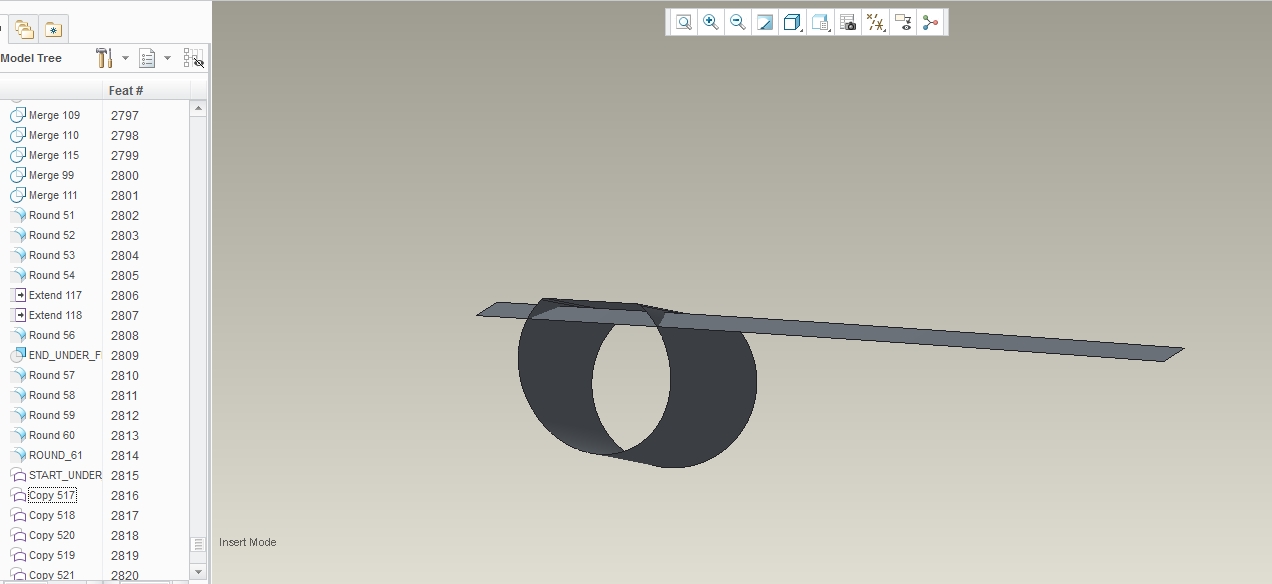Click the Feat # column header
The height and width of the screenshot is (584, 1272).
point(126,90)
